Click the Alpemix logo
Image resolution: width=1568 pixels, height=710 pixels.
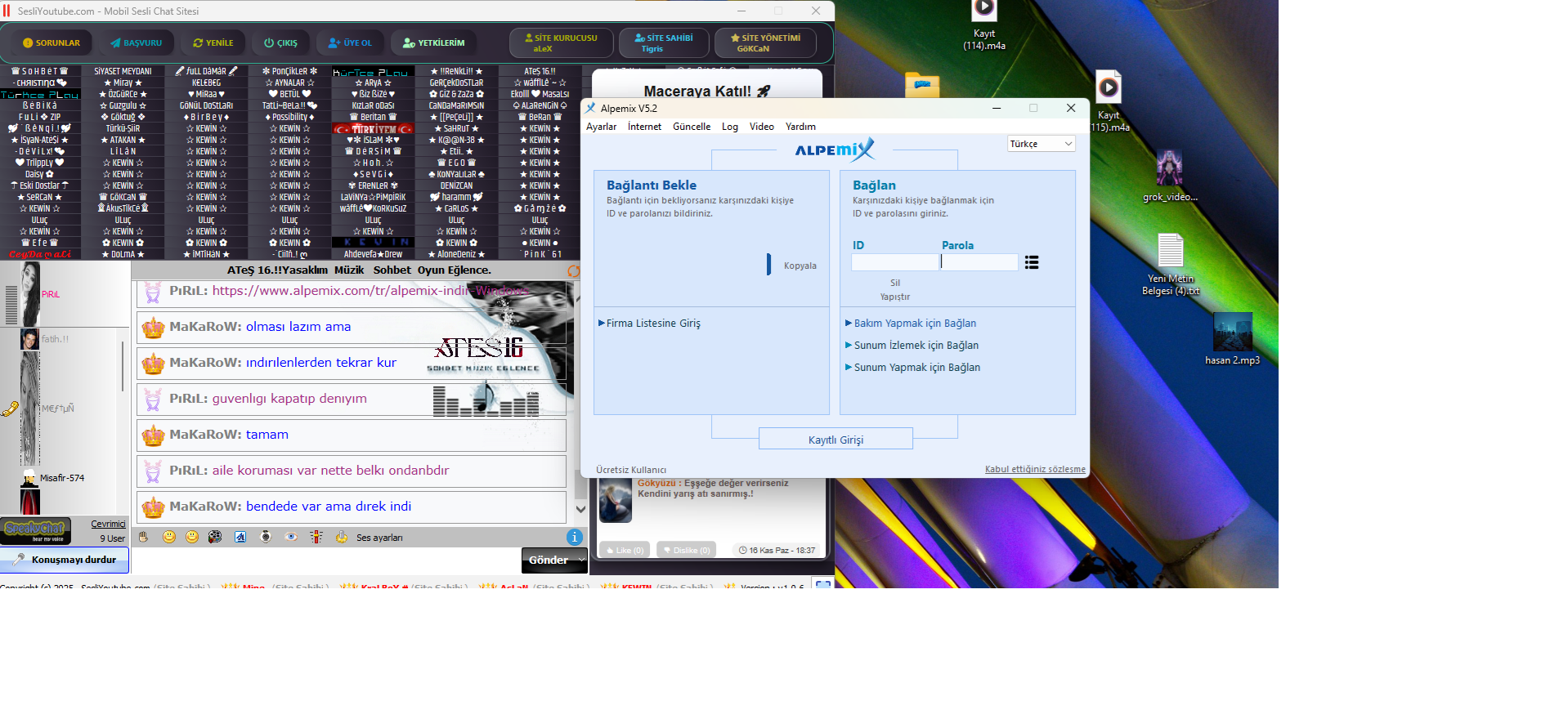click(835, 150)
